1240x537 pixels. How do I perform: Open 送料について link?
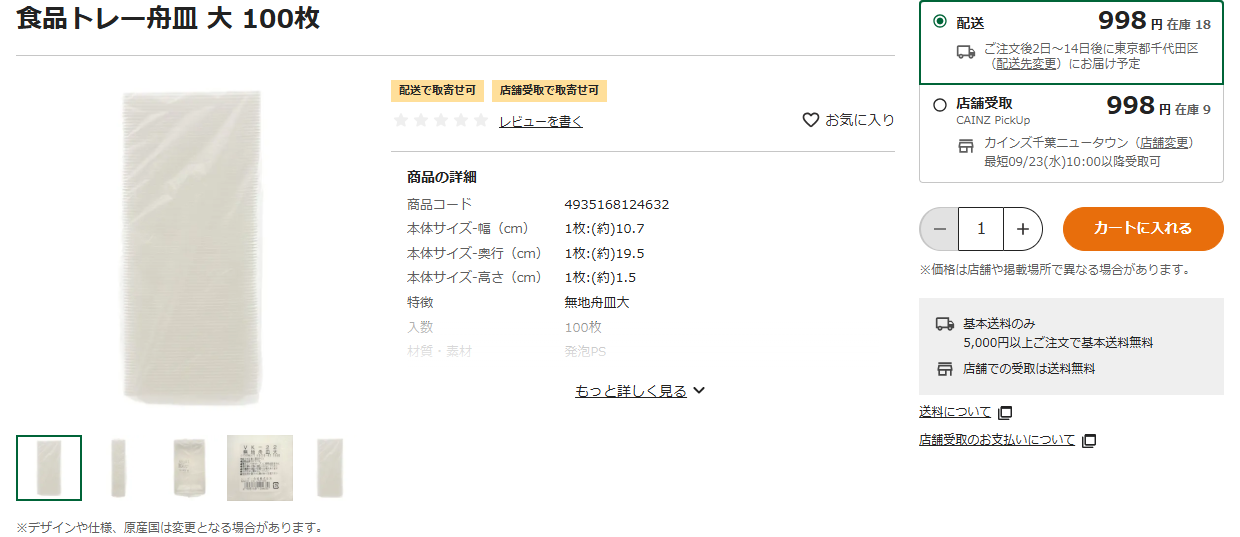coord(955,412)
